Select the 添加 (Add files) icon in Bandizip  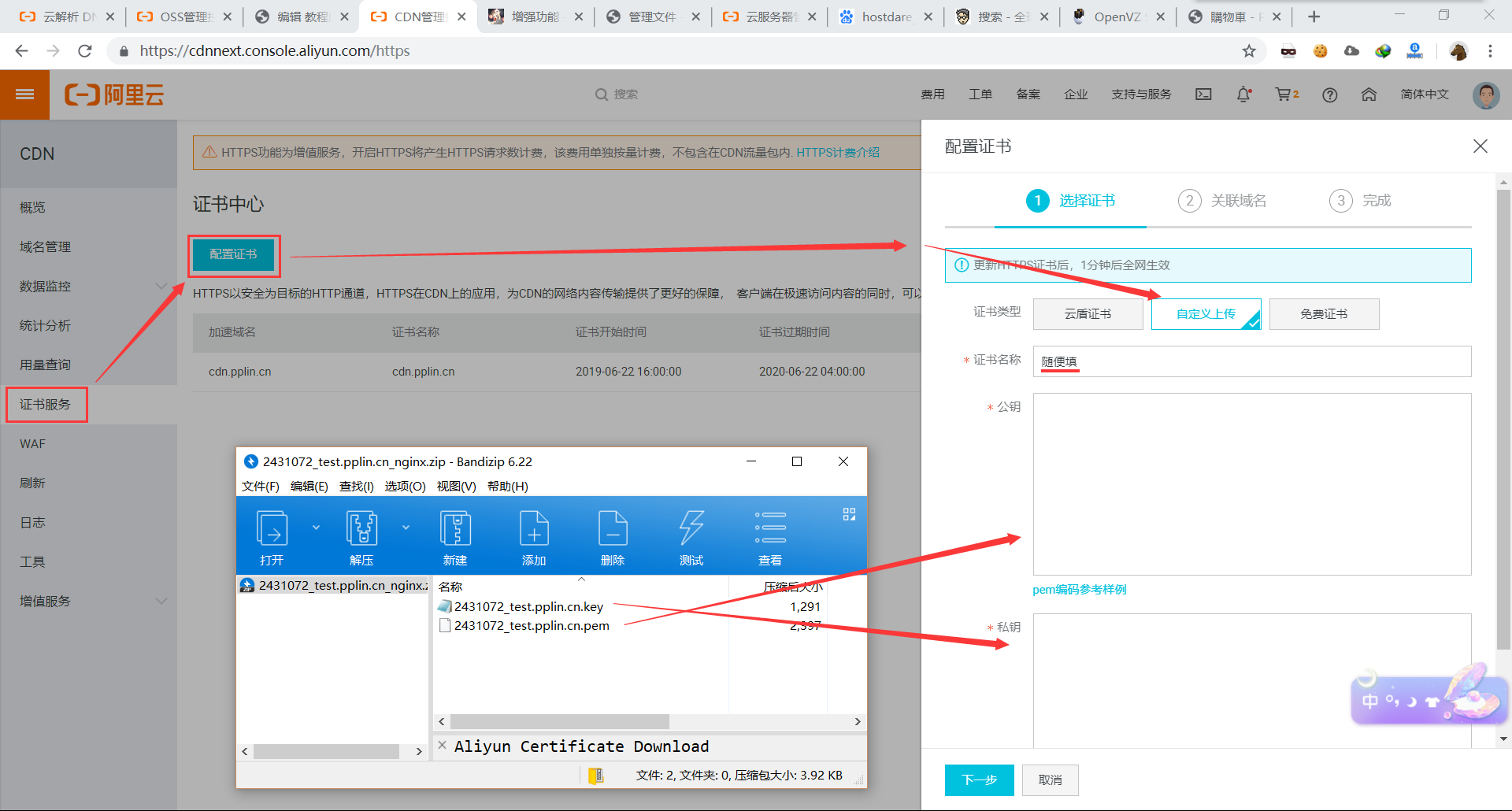534,536
